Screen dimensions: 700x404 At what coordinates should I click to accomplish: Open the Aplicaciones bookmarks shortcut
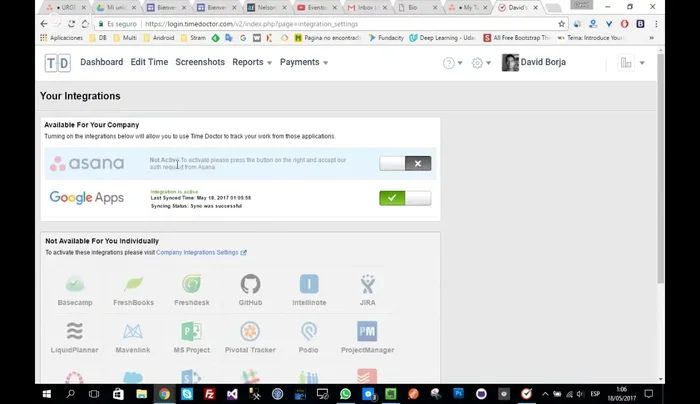[x=62, y=38]
